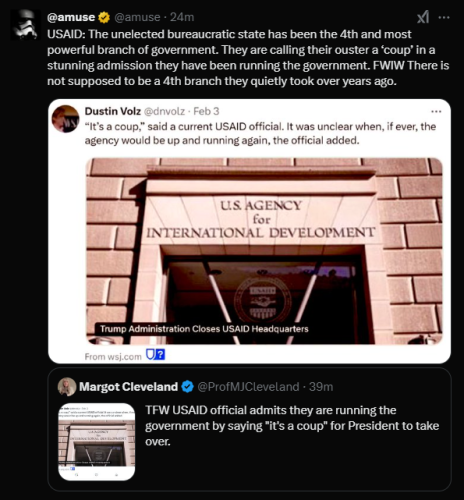Open the 'From wsj.com' source link
The width and height of the screenshot is (464, 500).
[113, 357]
